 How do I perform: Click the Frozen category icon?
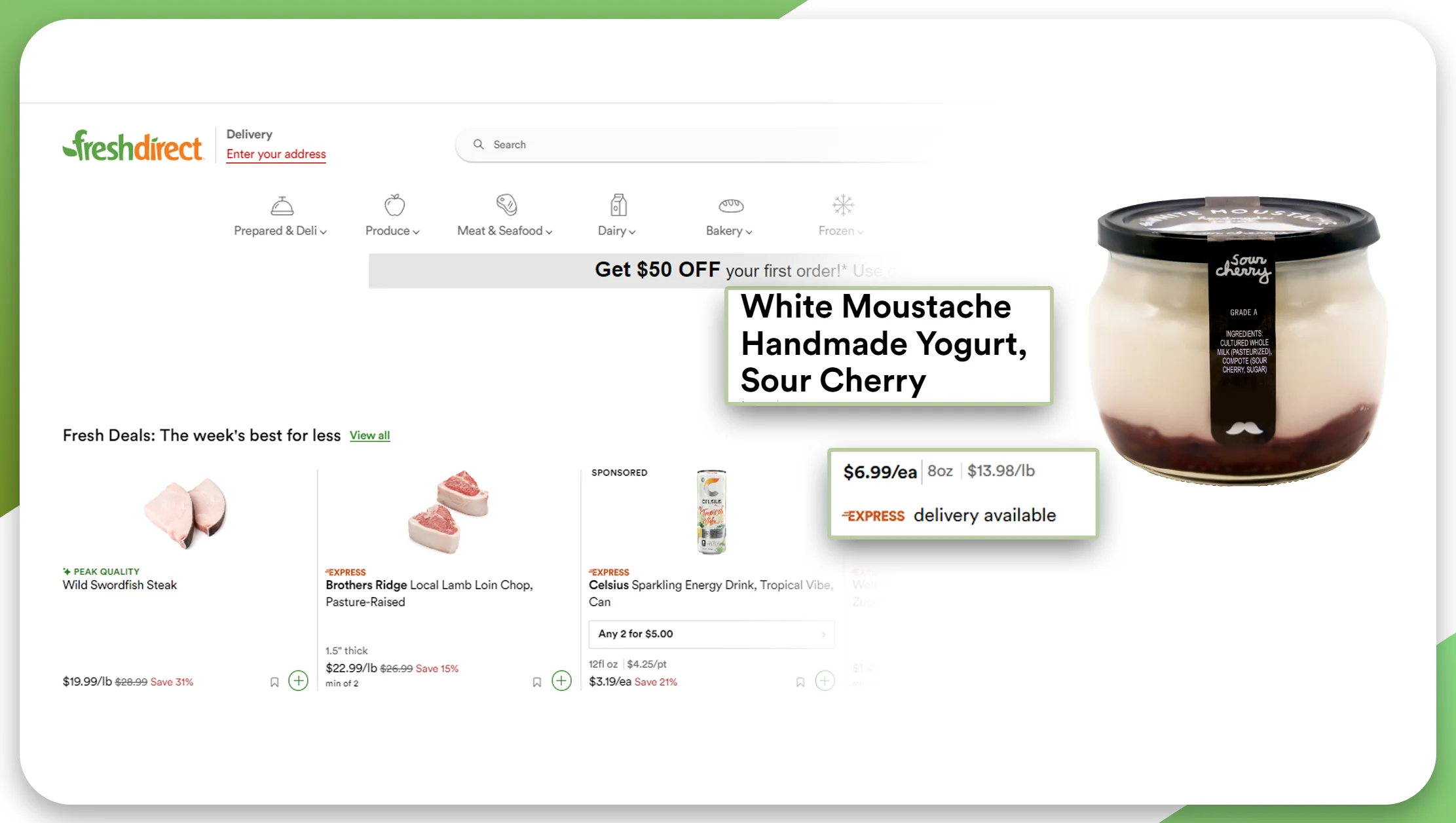[842, 205]
